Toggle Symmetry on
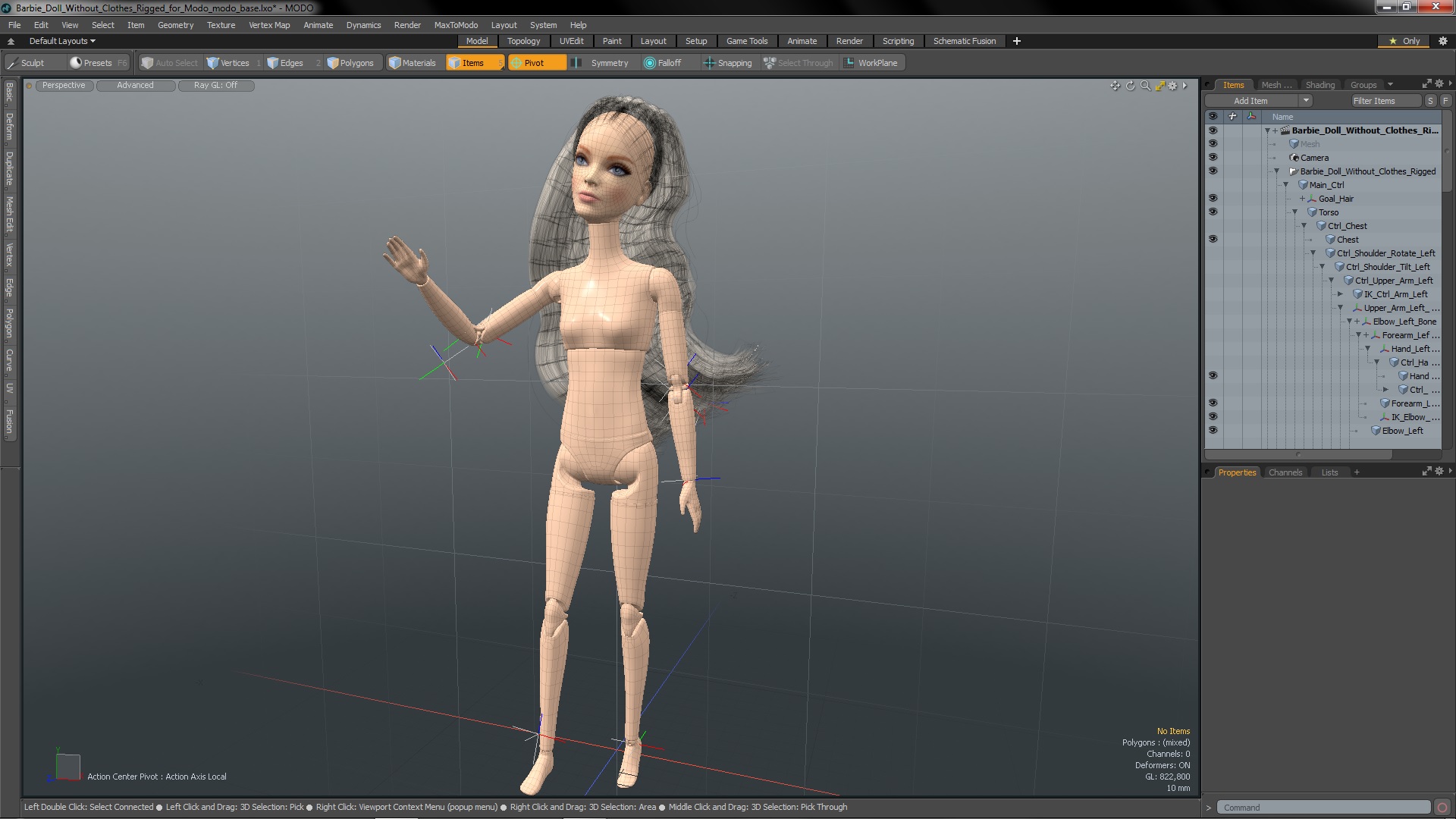This screenshot has height=819, width=1456. [601, 63]
